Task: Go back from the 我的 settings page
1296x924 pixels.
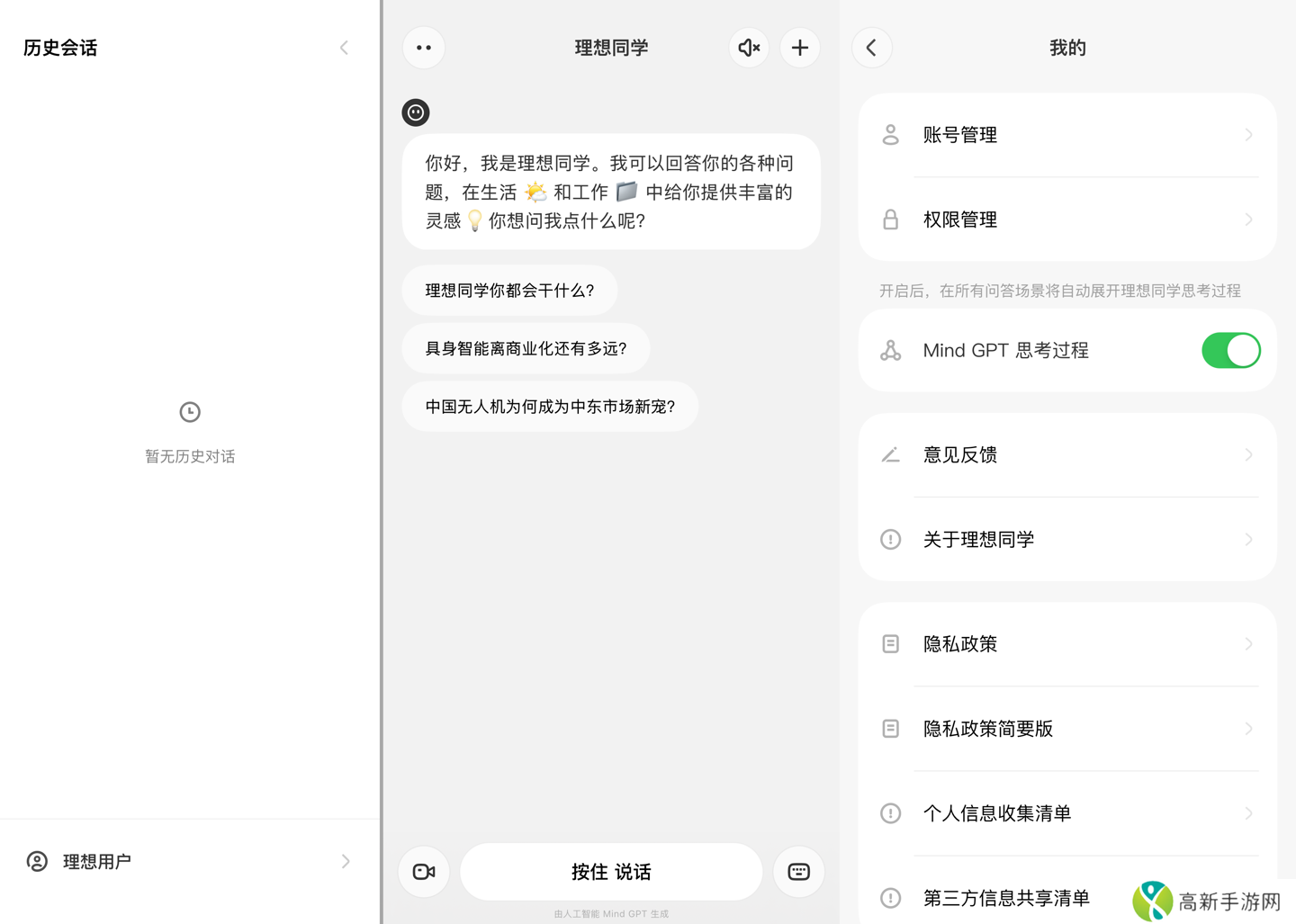Action: [x=871, y=48]
